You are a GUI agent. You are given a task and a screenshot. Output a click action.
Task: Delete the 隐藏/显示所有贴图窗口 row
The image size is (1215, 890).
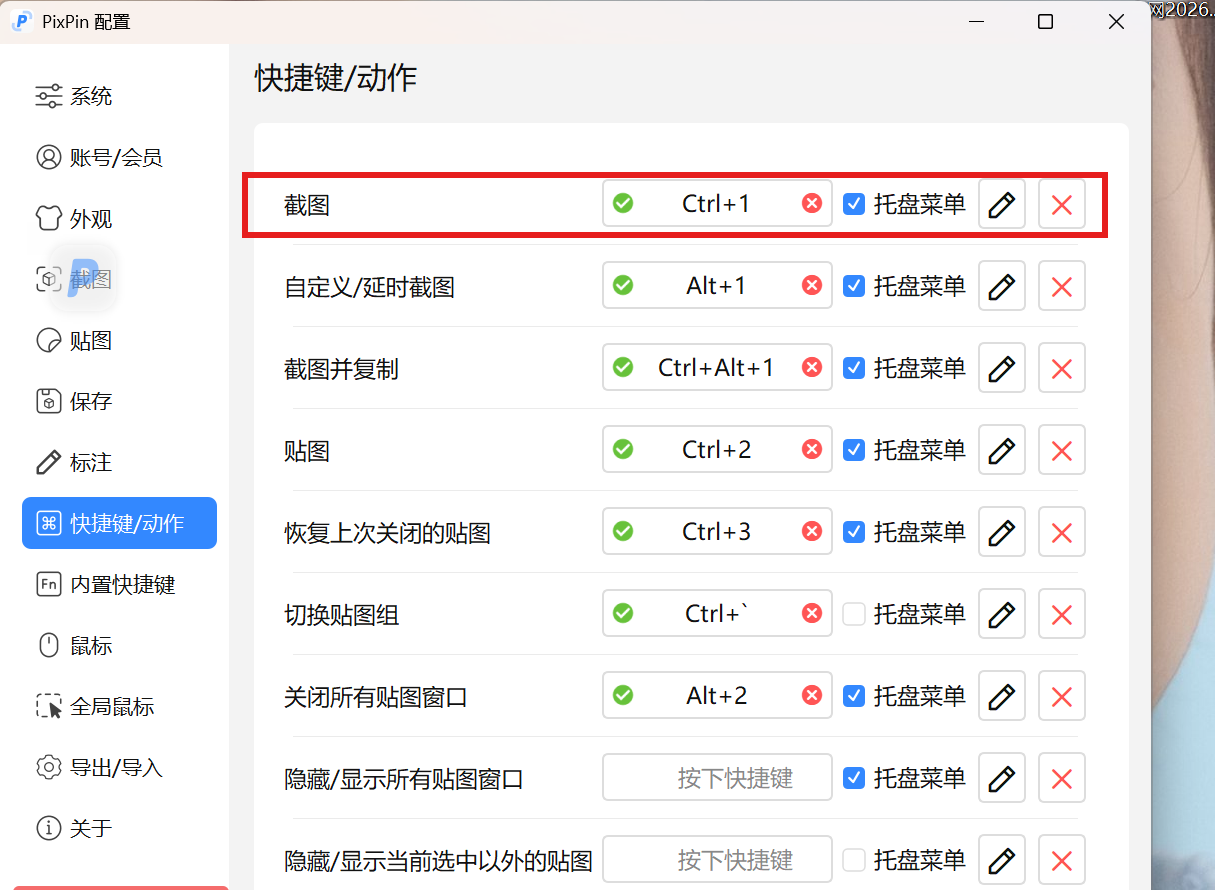[1062, 778]
